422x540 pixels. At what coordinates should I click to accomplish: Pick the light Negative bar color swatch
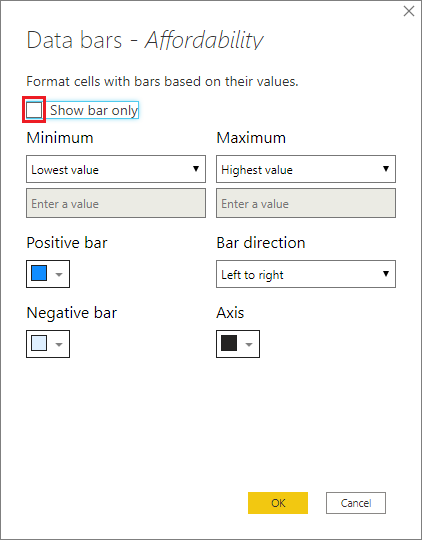39,344
